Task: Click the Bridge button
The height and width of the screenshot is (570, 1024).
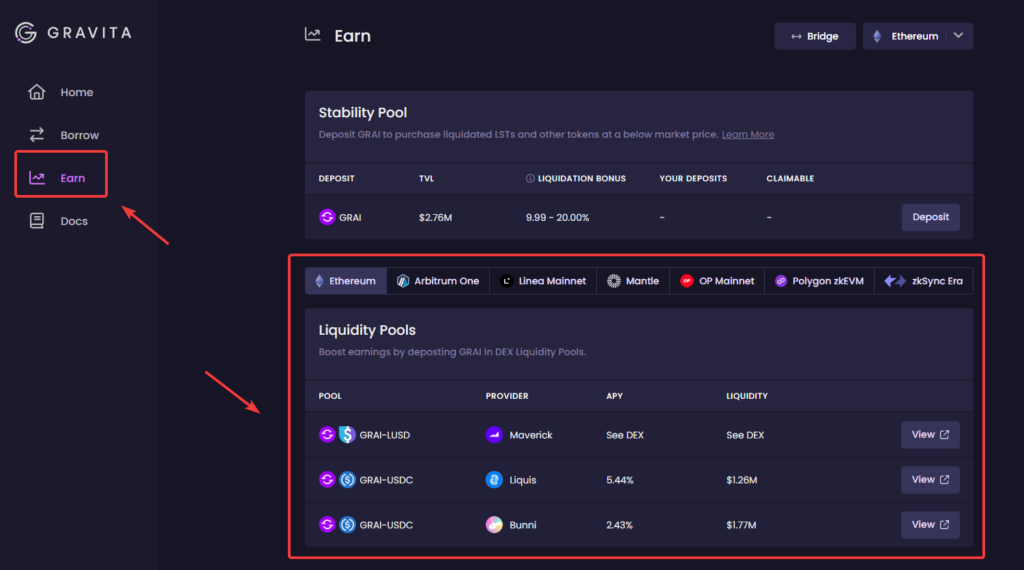Action: point(815,36)
